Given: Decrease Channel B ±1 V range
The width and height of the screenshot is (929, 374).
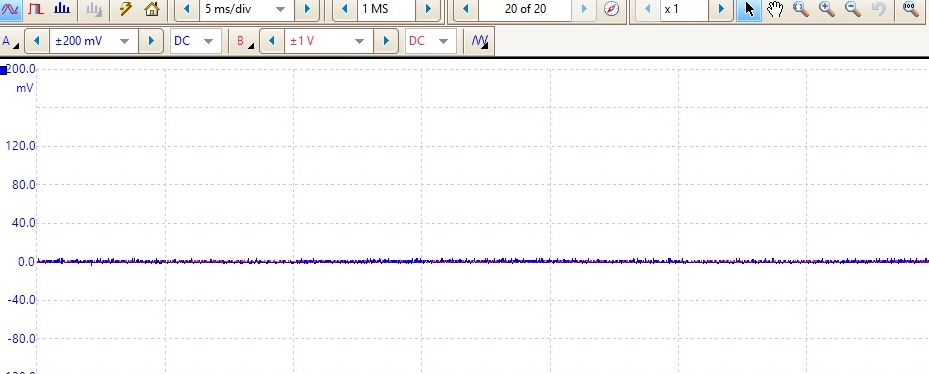Looking at the screenshot, I should (272, 41).
